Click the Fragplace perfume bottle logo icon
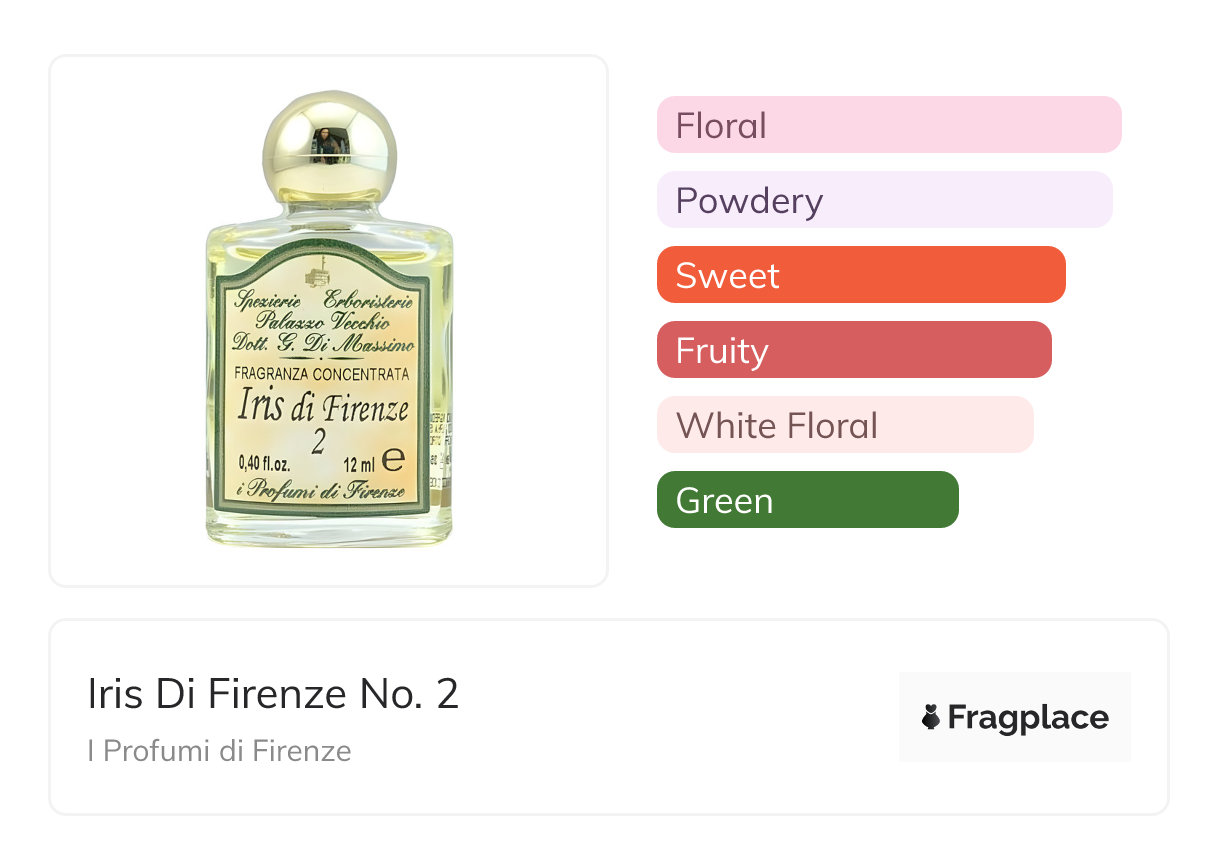1218x864 pixels. tap(931, 717)
